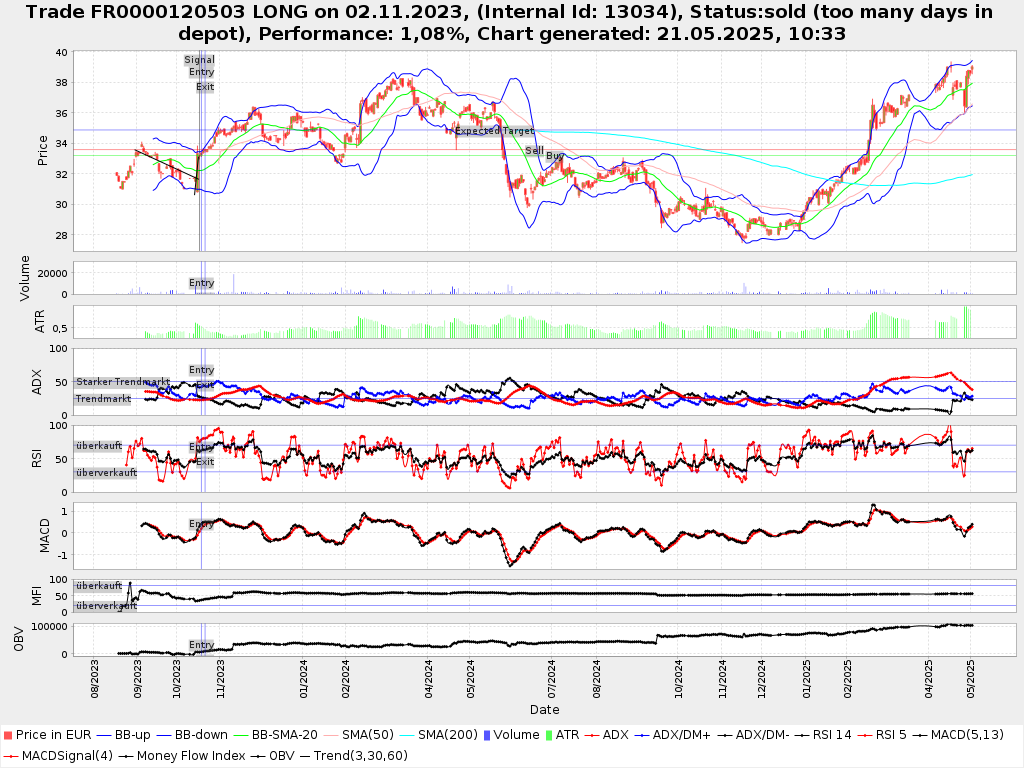This screenshot has width=1024, height=768.
Task: Click the überverkauft label in the RSI panel
Action: (x=105, y=473)
